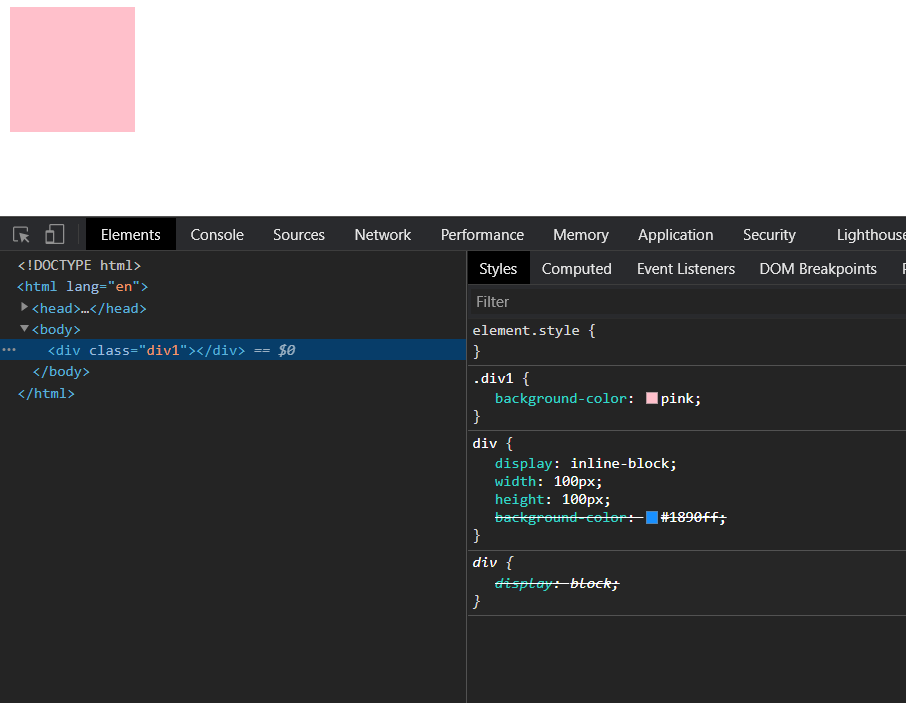The image size is (906, 703).
Task: Switch to the Security tab
Action: click(769, 235)
